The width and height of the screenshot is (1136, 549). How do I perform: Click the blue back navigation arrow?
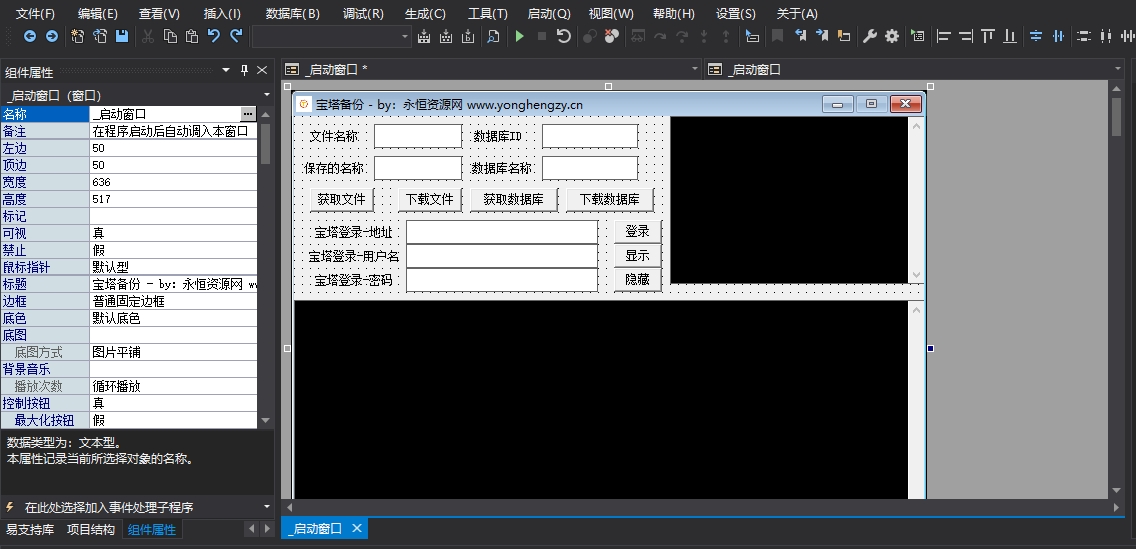point(30,36)
